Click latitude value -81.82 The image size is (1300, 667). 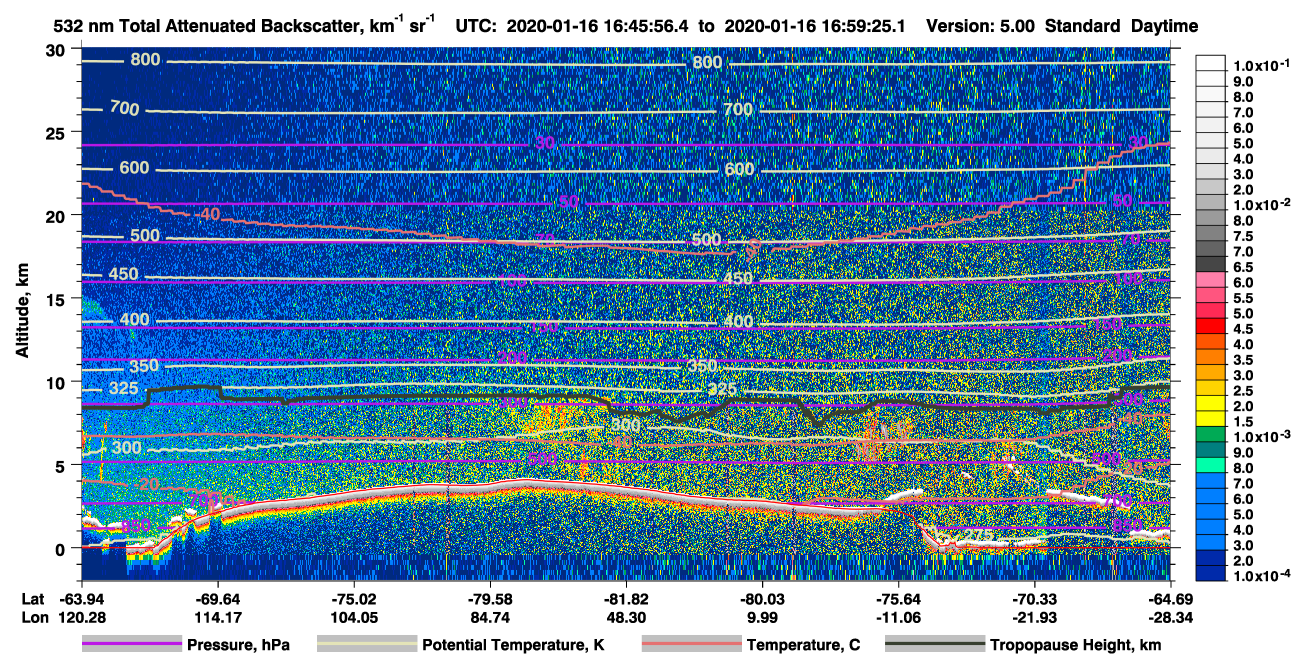pos(626,599)
